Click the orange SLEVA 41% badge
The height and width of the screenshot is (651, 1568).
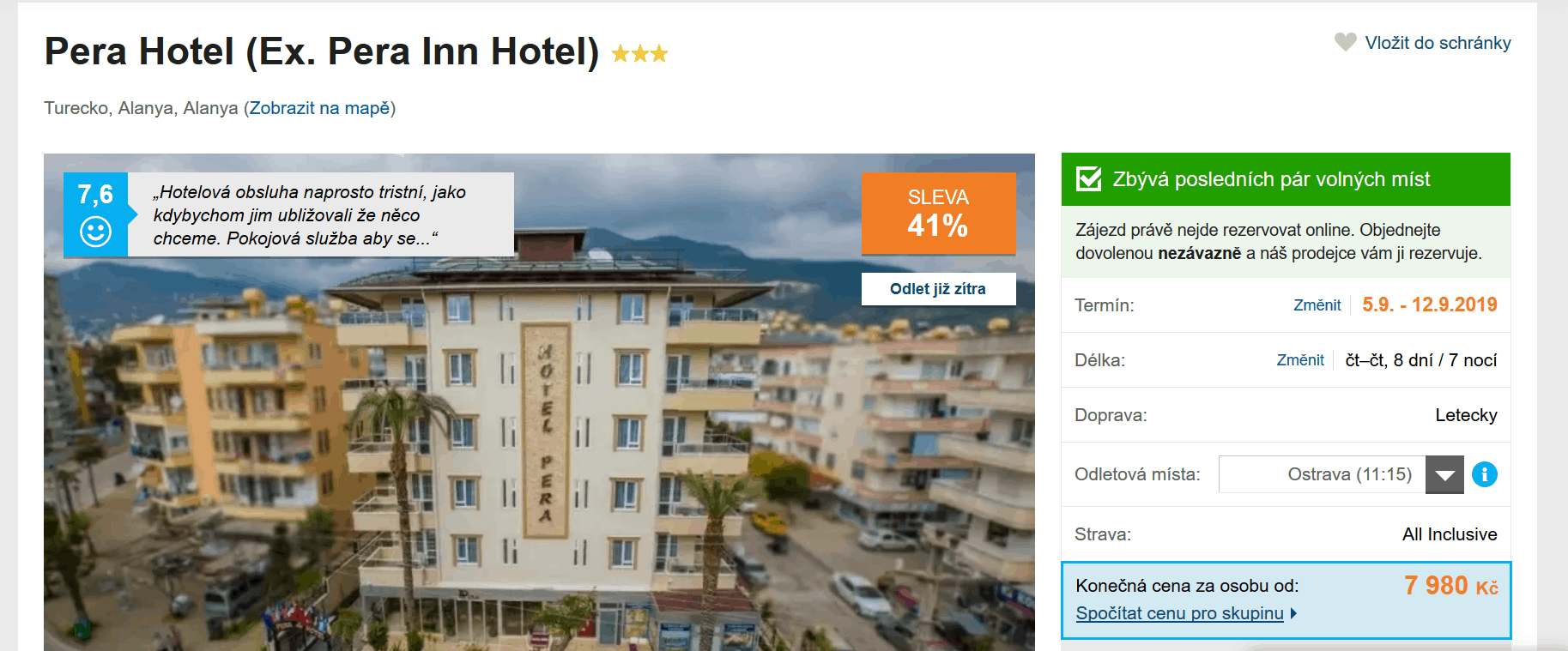pos(938,213)
